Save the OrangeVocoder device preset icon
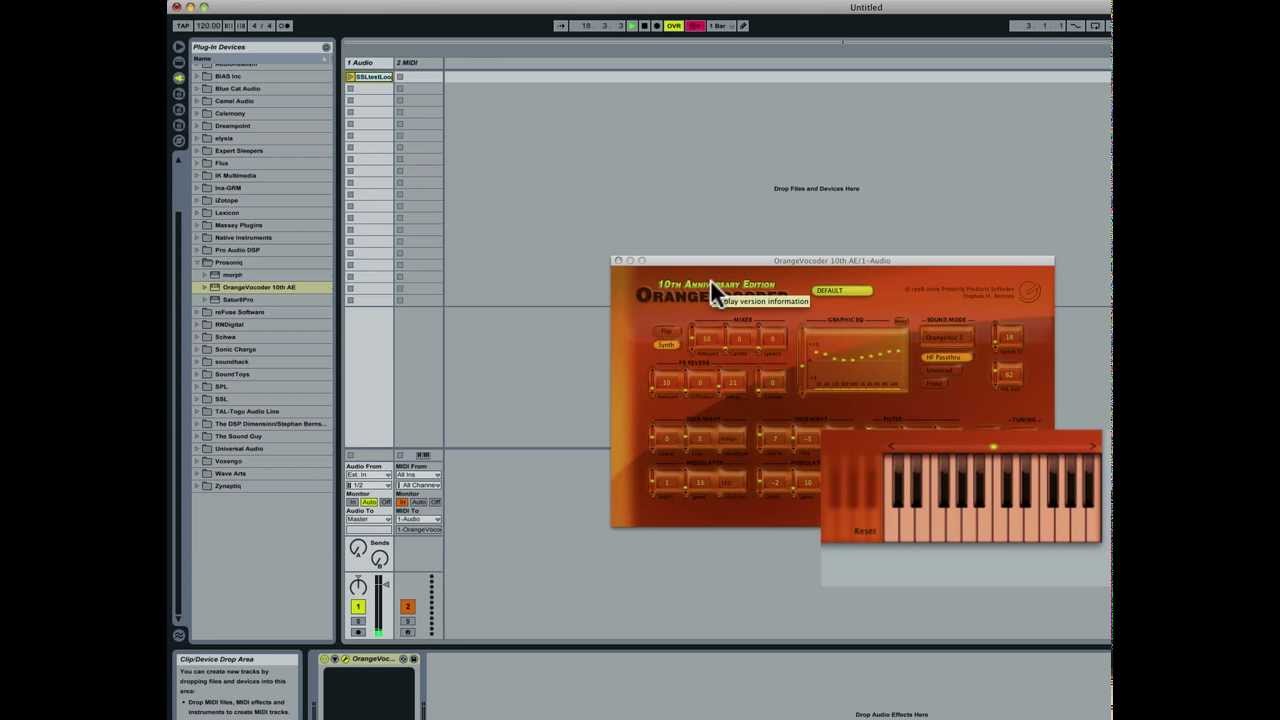Screen dimensions: 1280x720 coord(414,659)
